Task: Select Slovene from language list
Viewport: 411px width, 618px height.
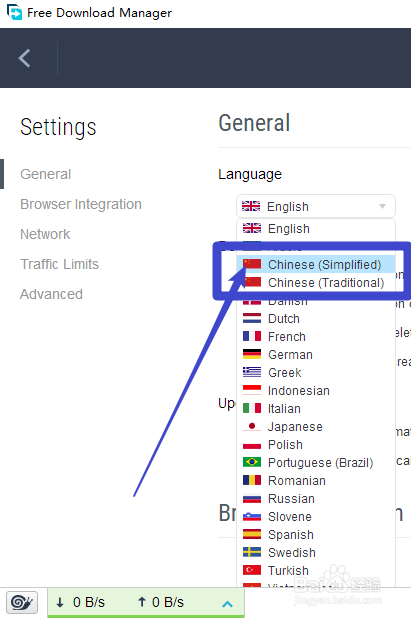Action: [316, 517]
